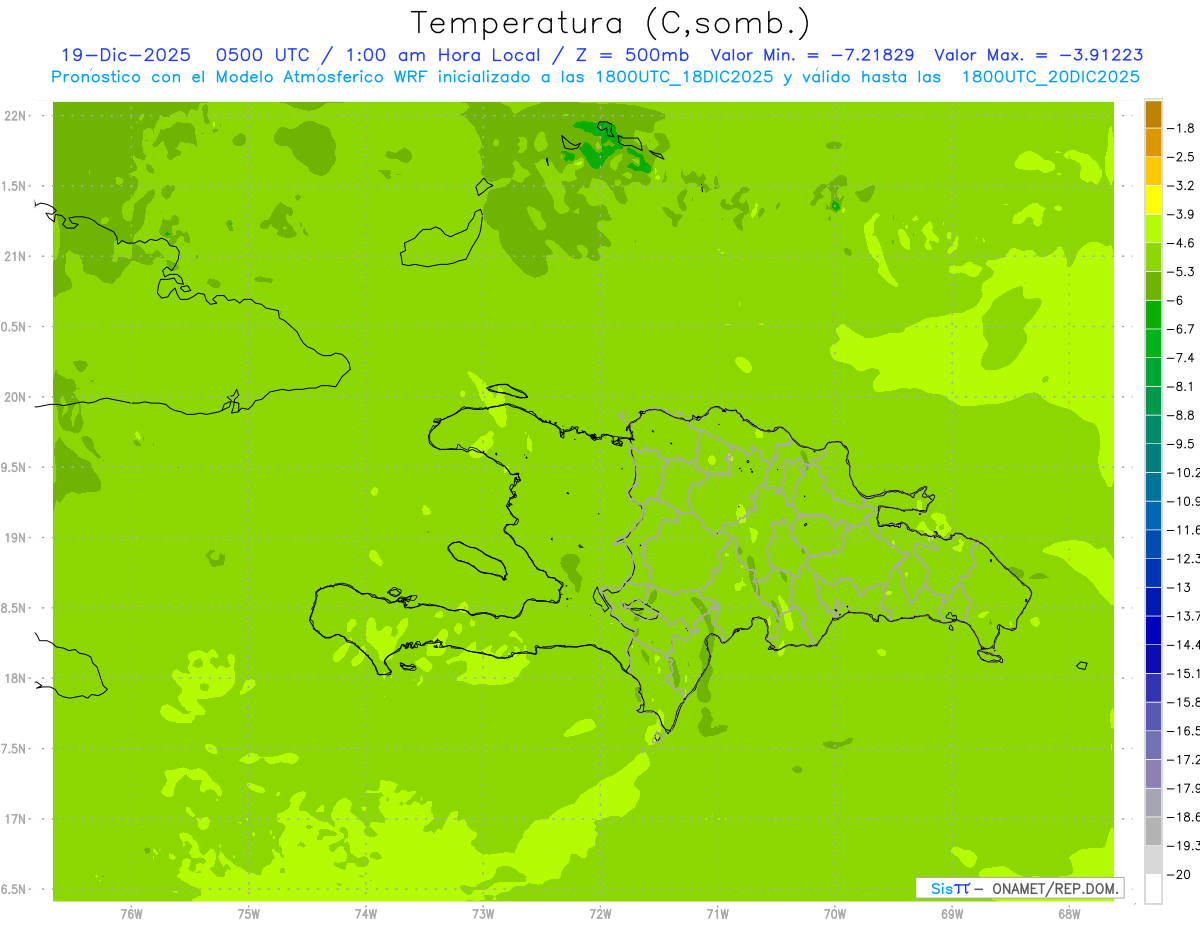Click the 19N latitude axis label
The image size is (1200, 927).
(x=16, y=537)
